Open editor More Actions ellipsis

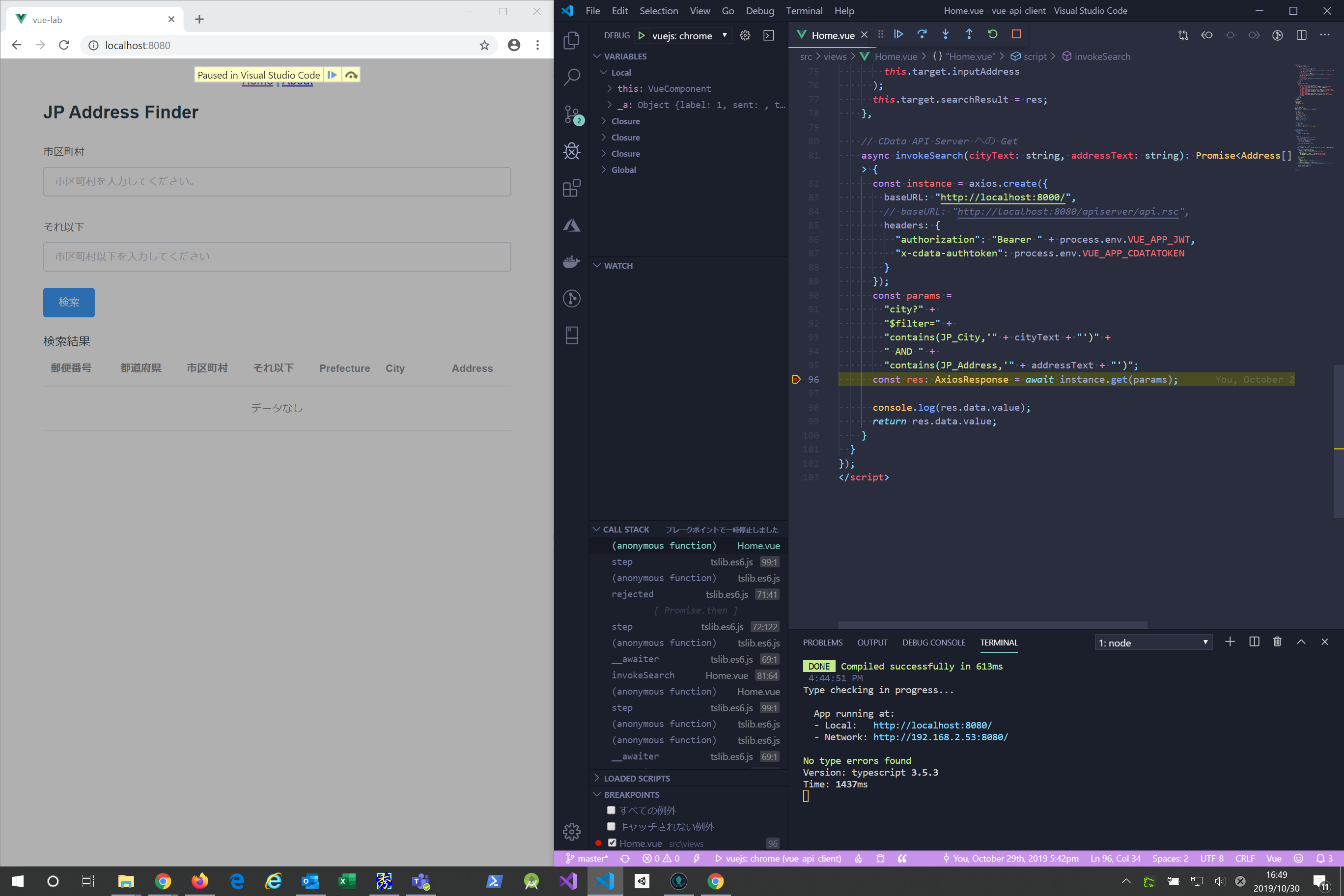pos(1324,35)
